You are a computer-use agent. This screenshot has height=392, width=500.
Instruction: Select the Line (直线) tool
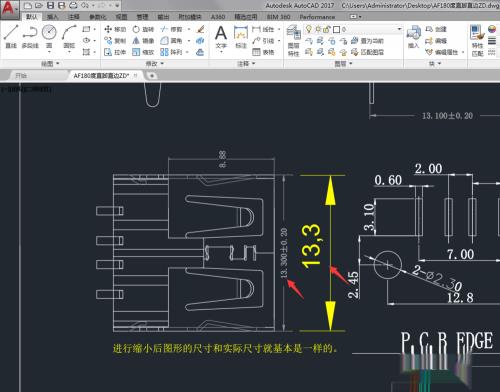[x=11, y=36]
